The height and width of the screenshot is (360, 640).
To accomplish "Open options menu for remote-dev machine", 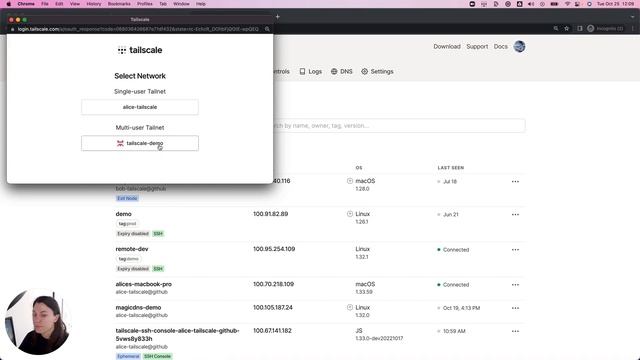I will (515, 250).
